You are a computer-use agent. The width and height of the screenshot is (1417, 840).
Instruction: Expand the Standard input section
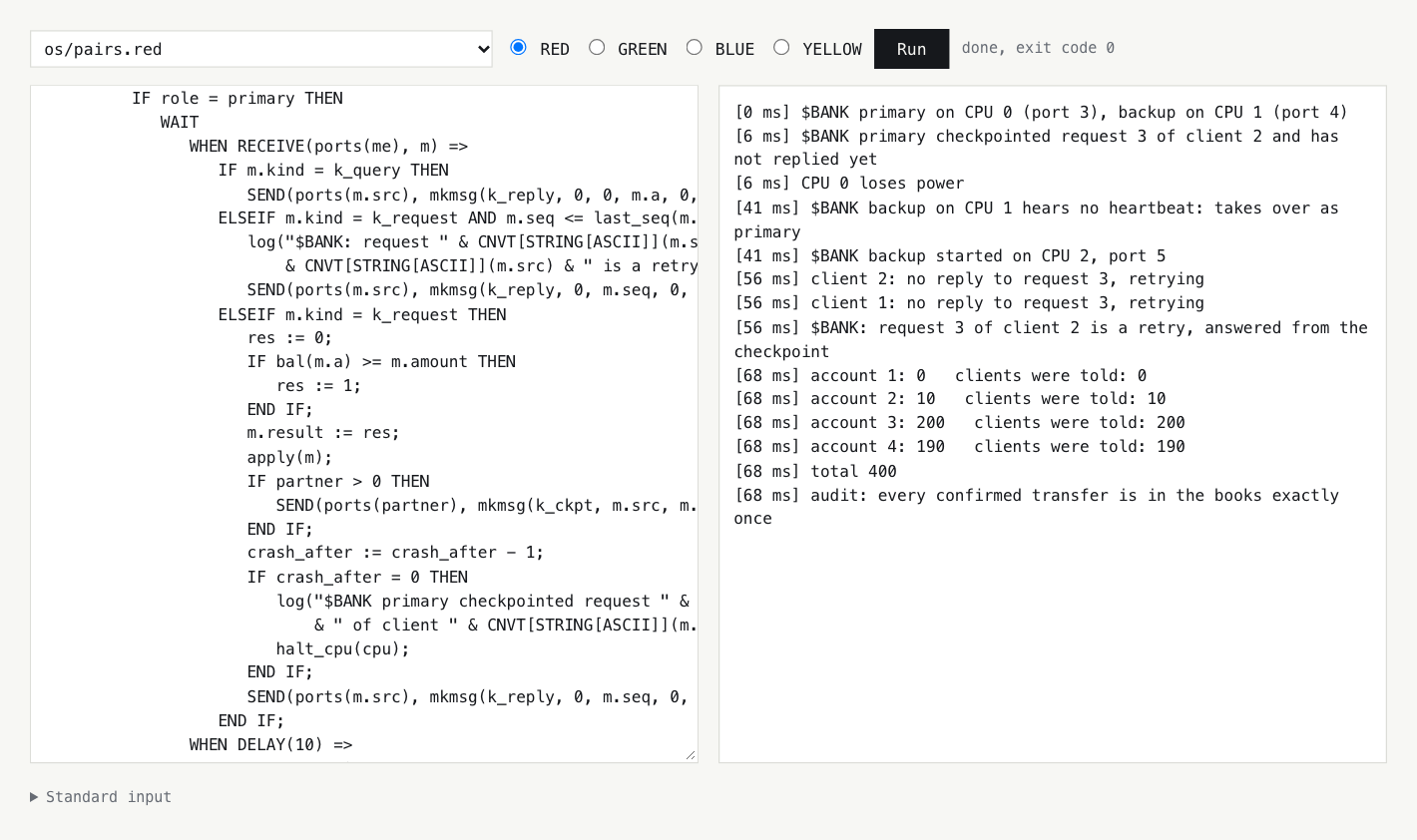[x=101, y=797]
